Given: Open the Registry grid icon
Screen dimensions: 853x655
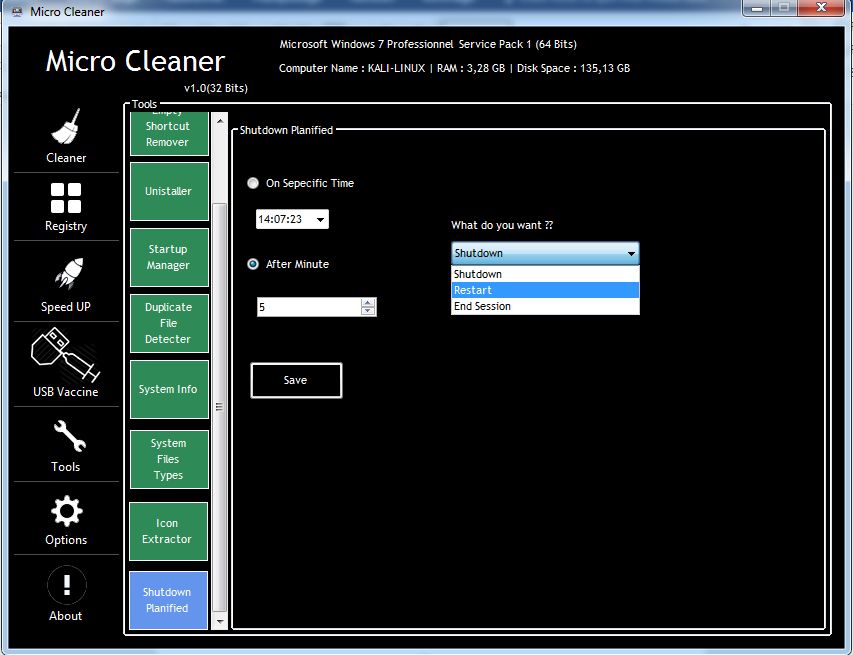Looking at the screenshot, I should click(66, 198).
